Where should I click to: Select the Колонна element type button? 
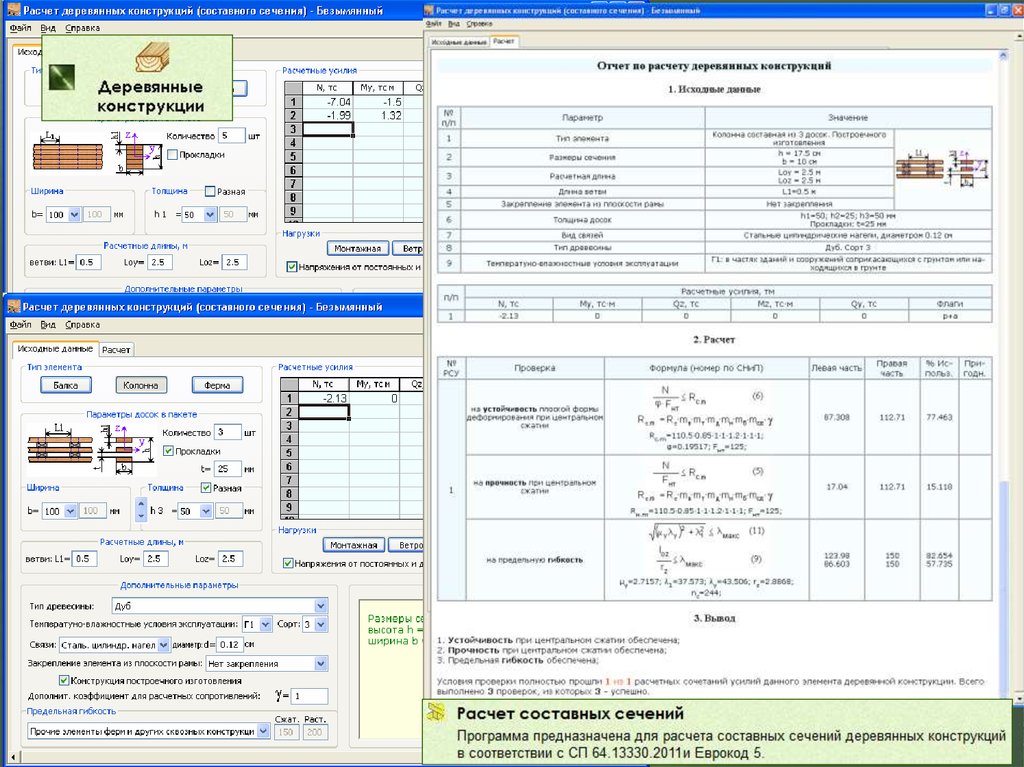[x=140, y=385]
